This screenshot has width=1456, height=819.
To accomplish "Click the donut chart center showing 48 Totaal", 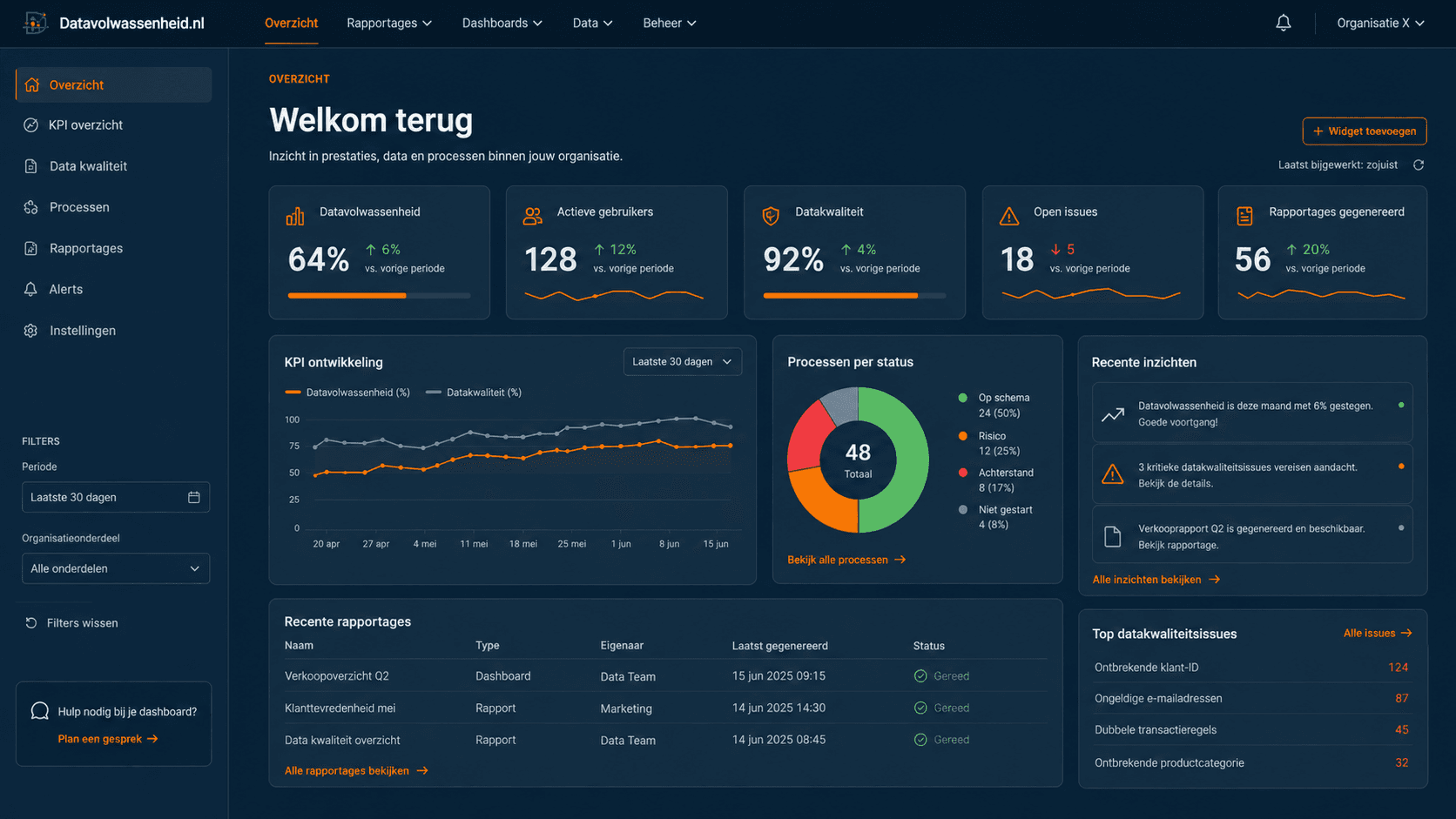I will point(858,460).
